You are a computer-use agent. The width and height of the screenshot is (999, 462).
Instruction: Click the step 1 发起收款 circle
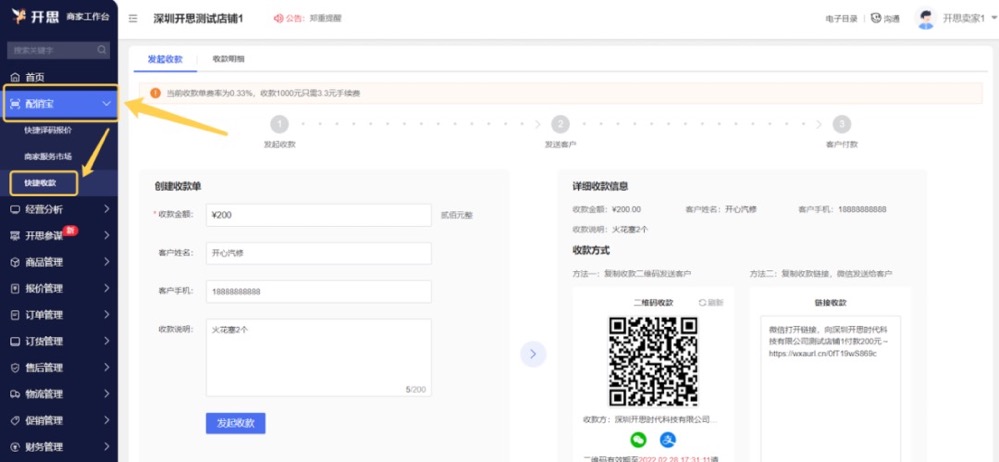click(x=280, y=124)
